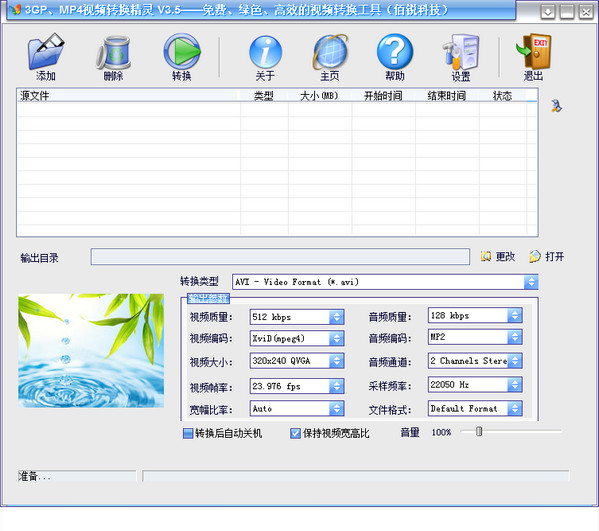
Task: Click the conversion progress bar at bottom
Action: click(x=356, y=476)
